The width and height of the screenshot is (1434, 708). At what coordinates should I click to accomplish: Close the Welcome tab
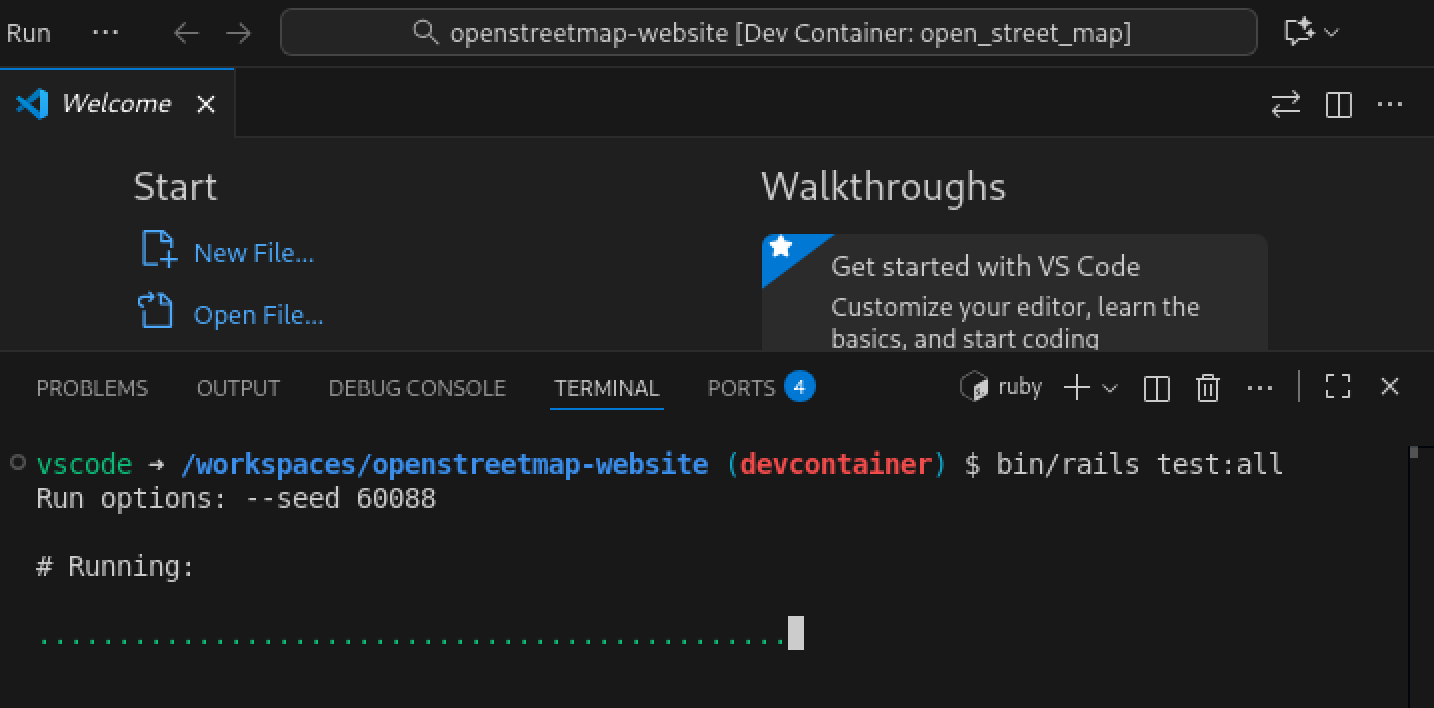pos(206,104)
